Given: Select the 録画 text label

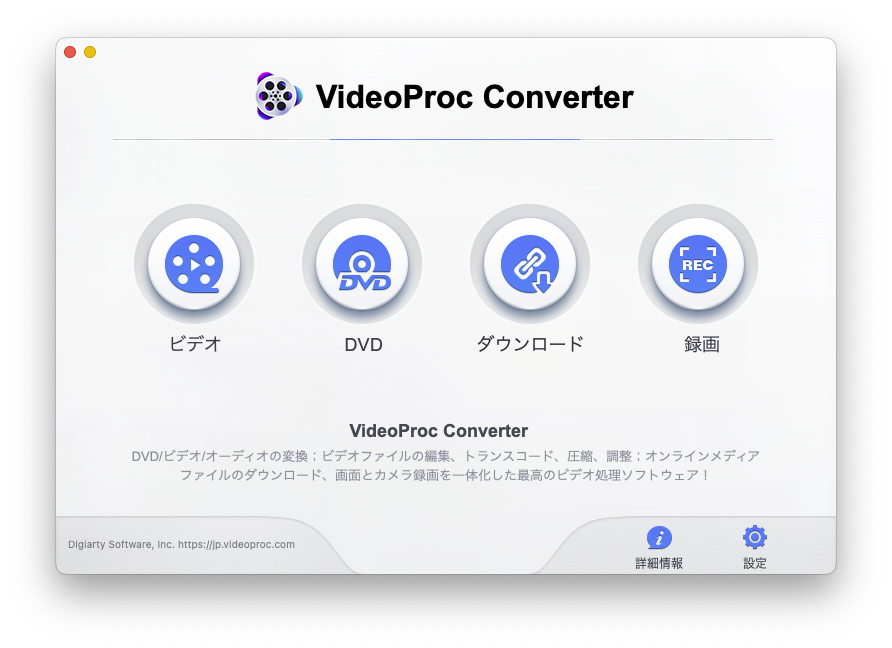Looking at the screenshot, I should 702,344.
